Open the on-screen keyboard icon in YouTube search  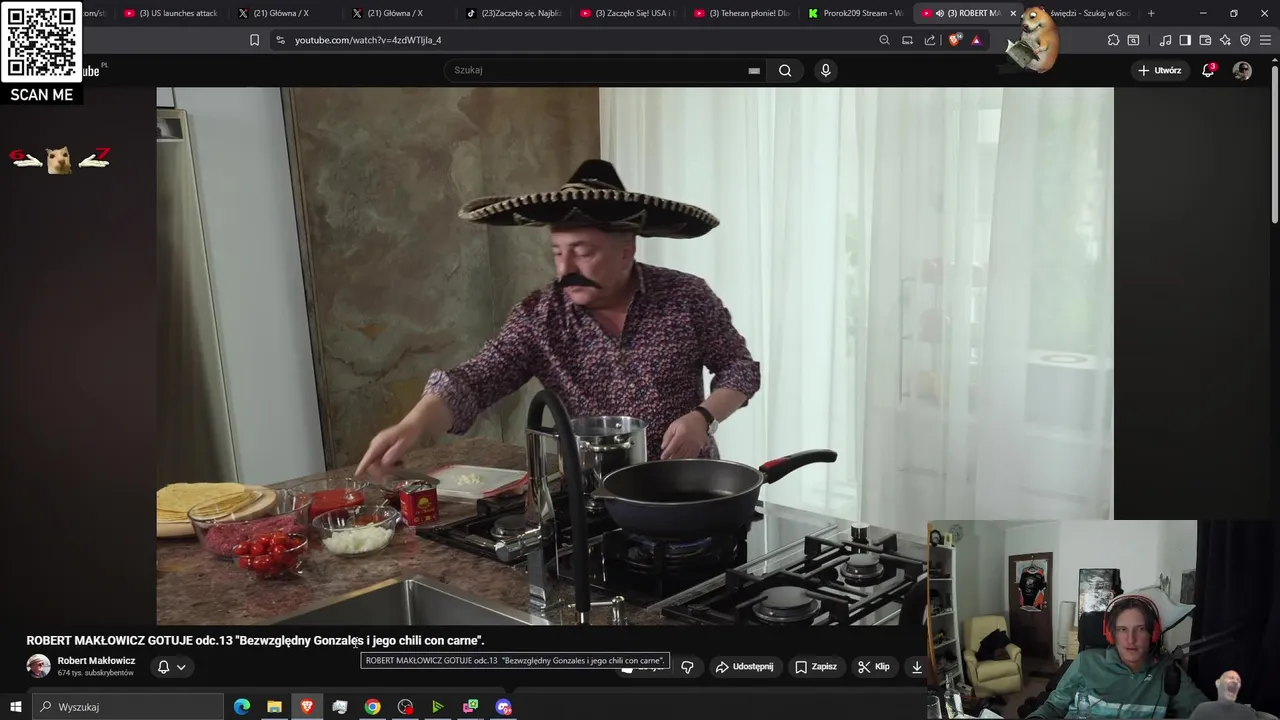754,71
